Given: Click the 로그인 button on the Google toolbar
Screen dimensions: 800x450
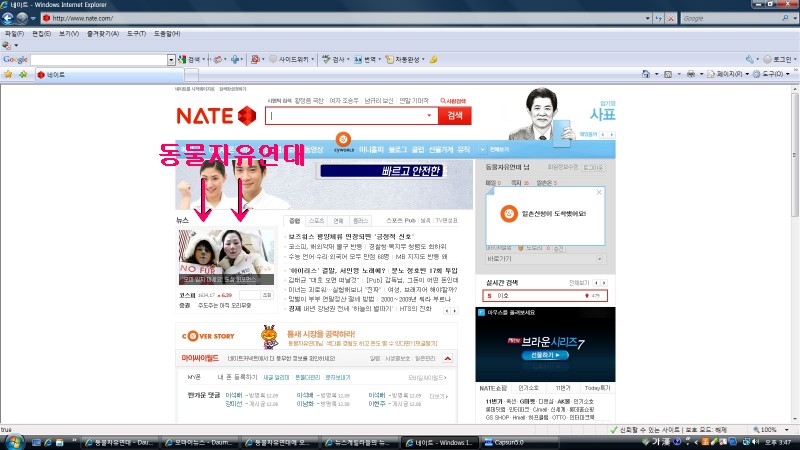Looking at the screenshot, I should pyautogui.click(x=777, y=60).
